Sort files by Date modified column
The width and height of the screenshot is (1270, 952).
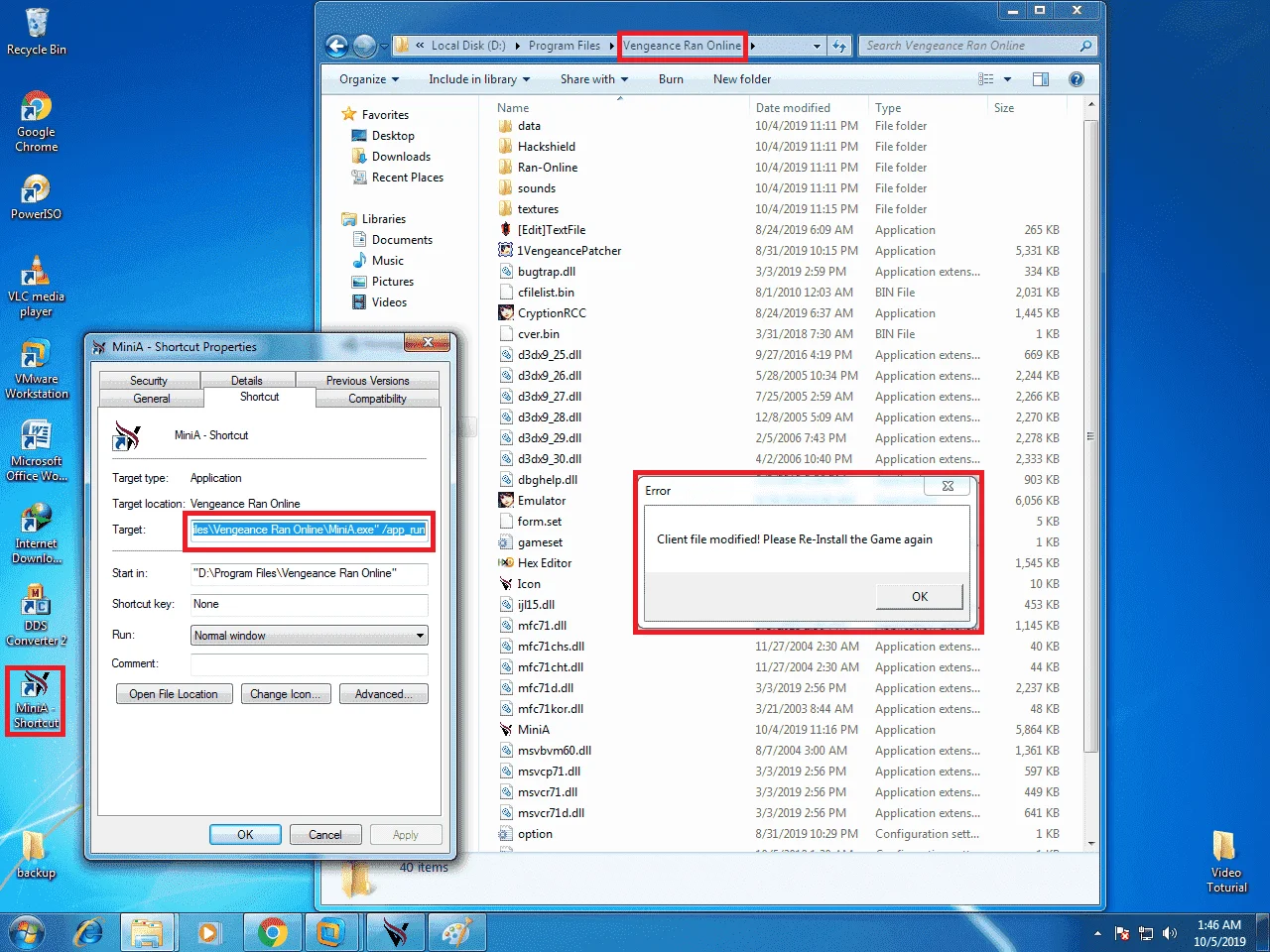[808, 108]
